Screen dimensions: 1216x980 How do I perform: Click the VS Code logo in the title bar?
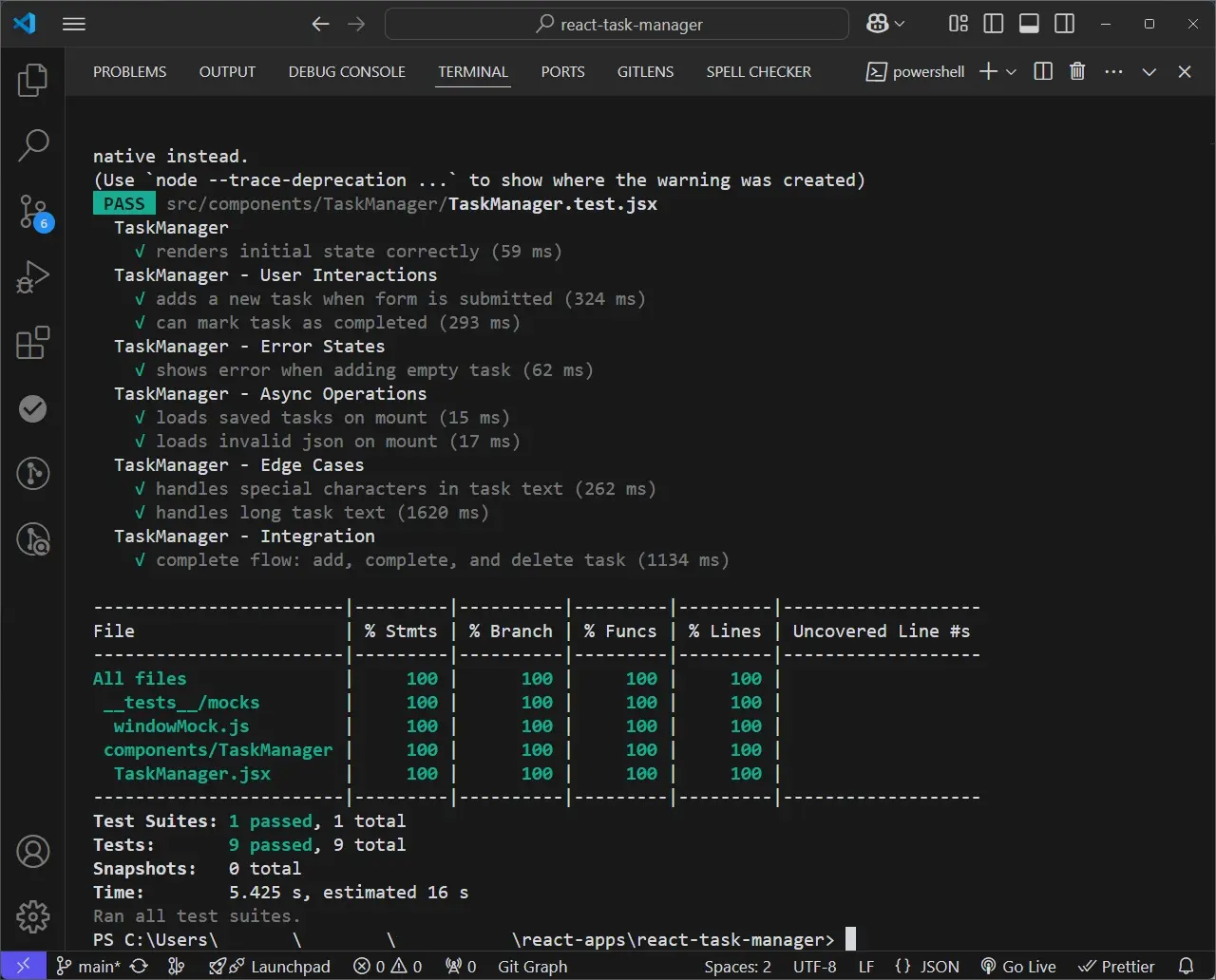25,24
